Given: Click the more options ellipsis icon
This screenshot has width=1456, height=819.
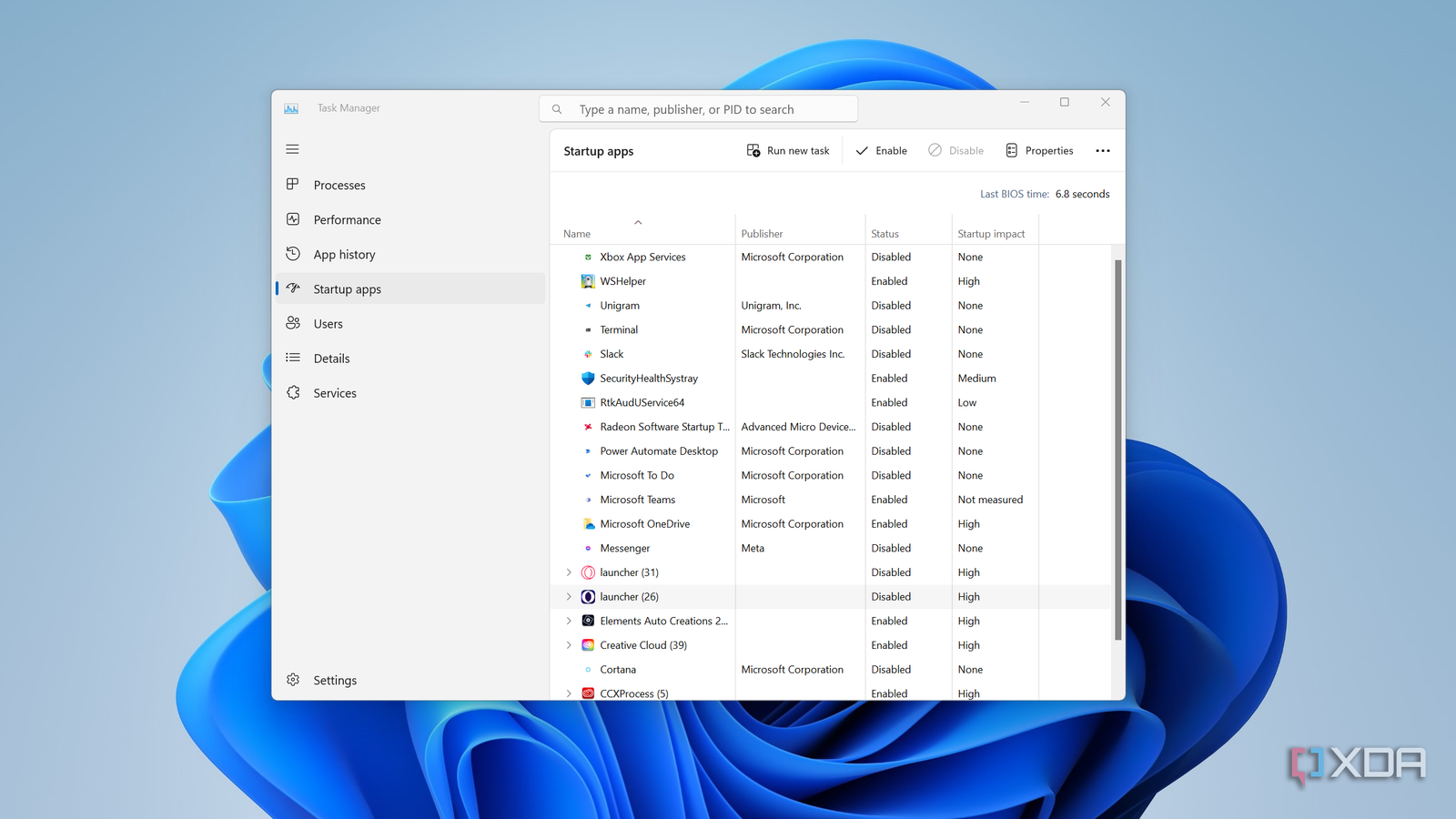Looking at the screenshot, I should pyautogui.click(x=1102, y=150).
